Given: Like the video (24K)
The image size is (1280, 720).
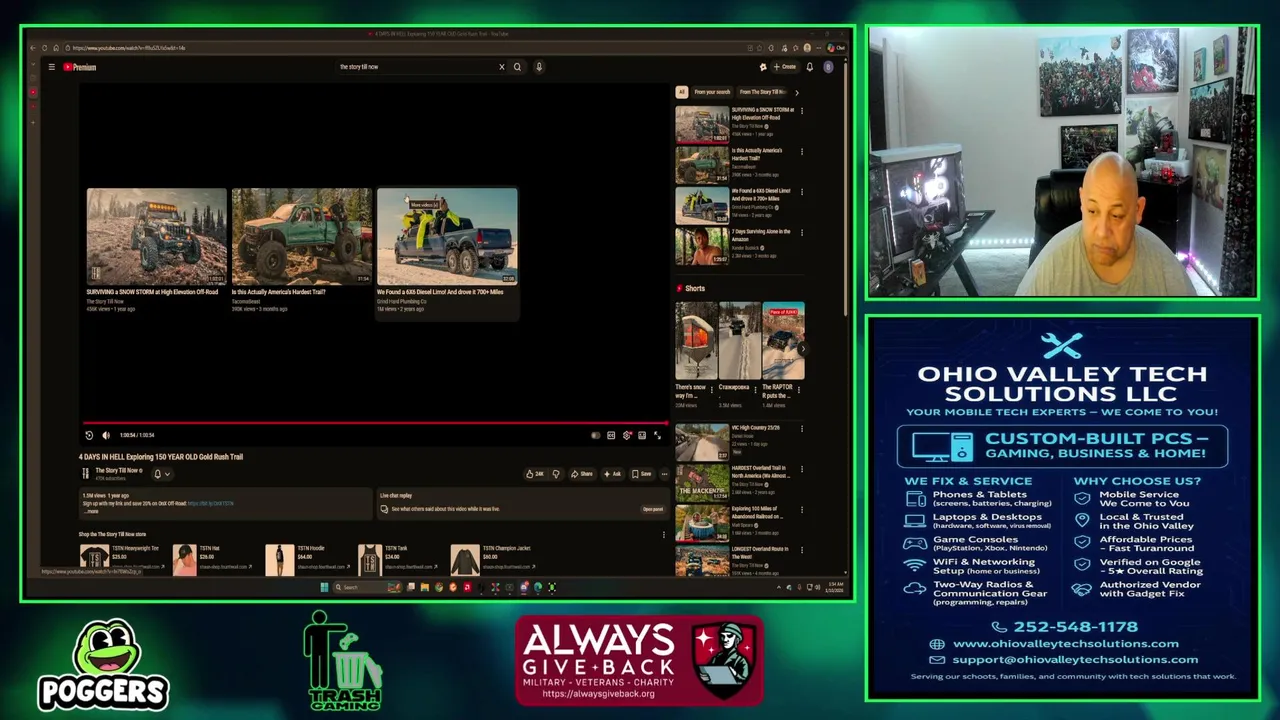Looking at the screenshot, I should pyautogui.click(x=535, y=474).
